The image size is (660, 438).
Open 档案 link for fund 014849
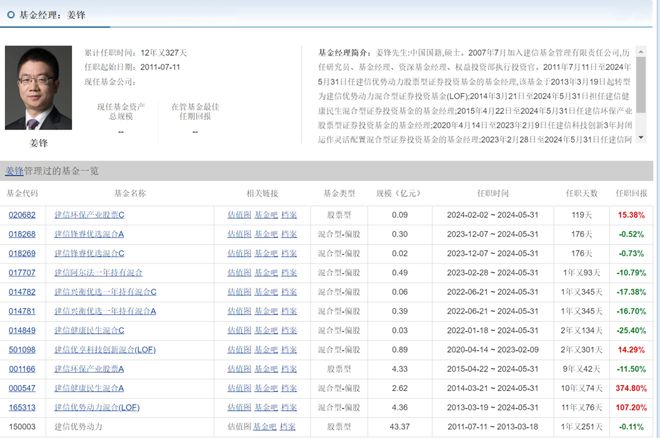289,330
